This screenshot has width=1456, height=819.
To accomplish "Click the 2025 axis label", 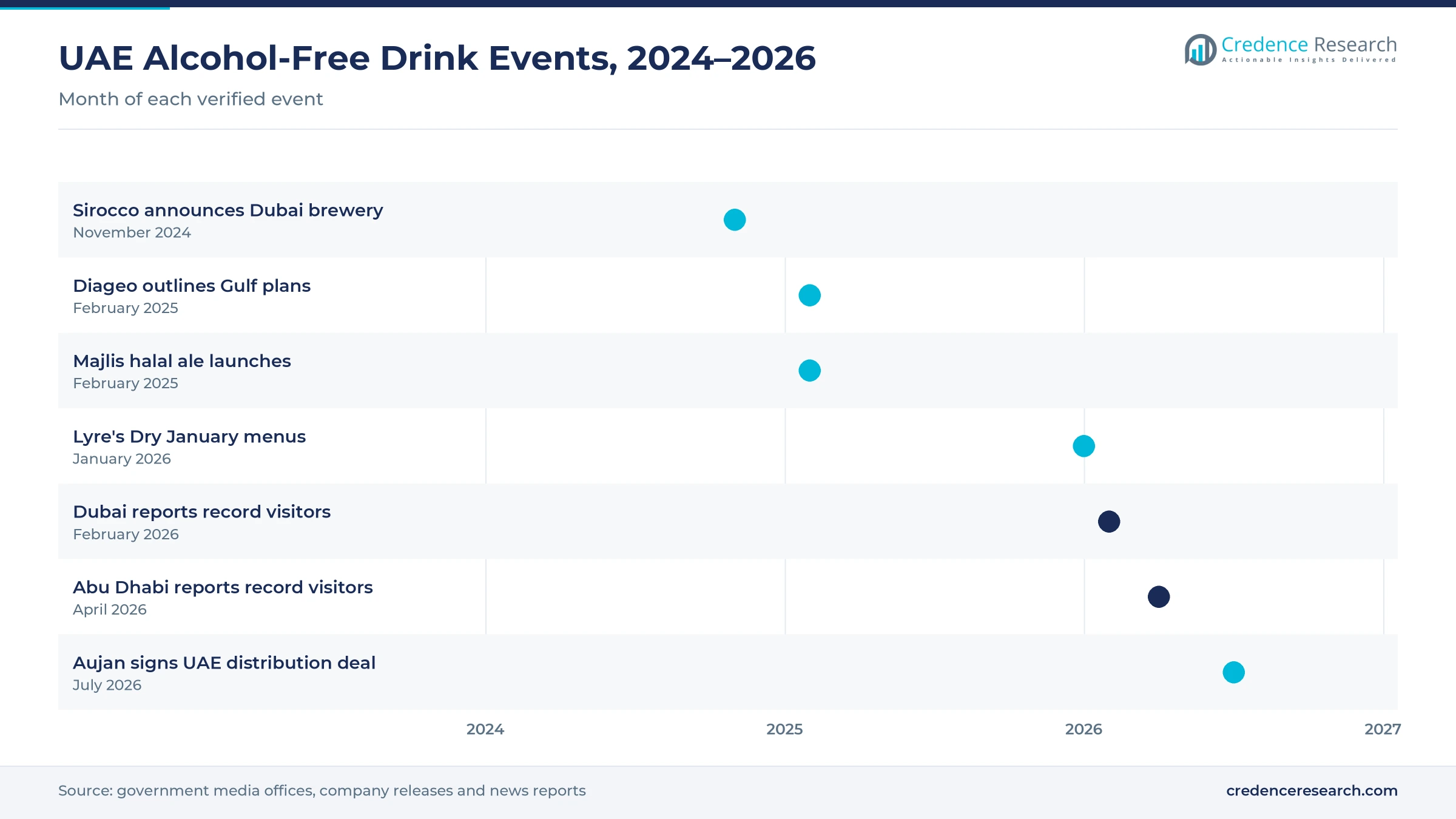I will tap(784, 729).
